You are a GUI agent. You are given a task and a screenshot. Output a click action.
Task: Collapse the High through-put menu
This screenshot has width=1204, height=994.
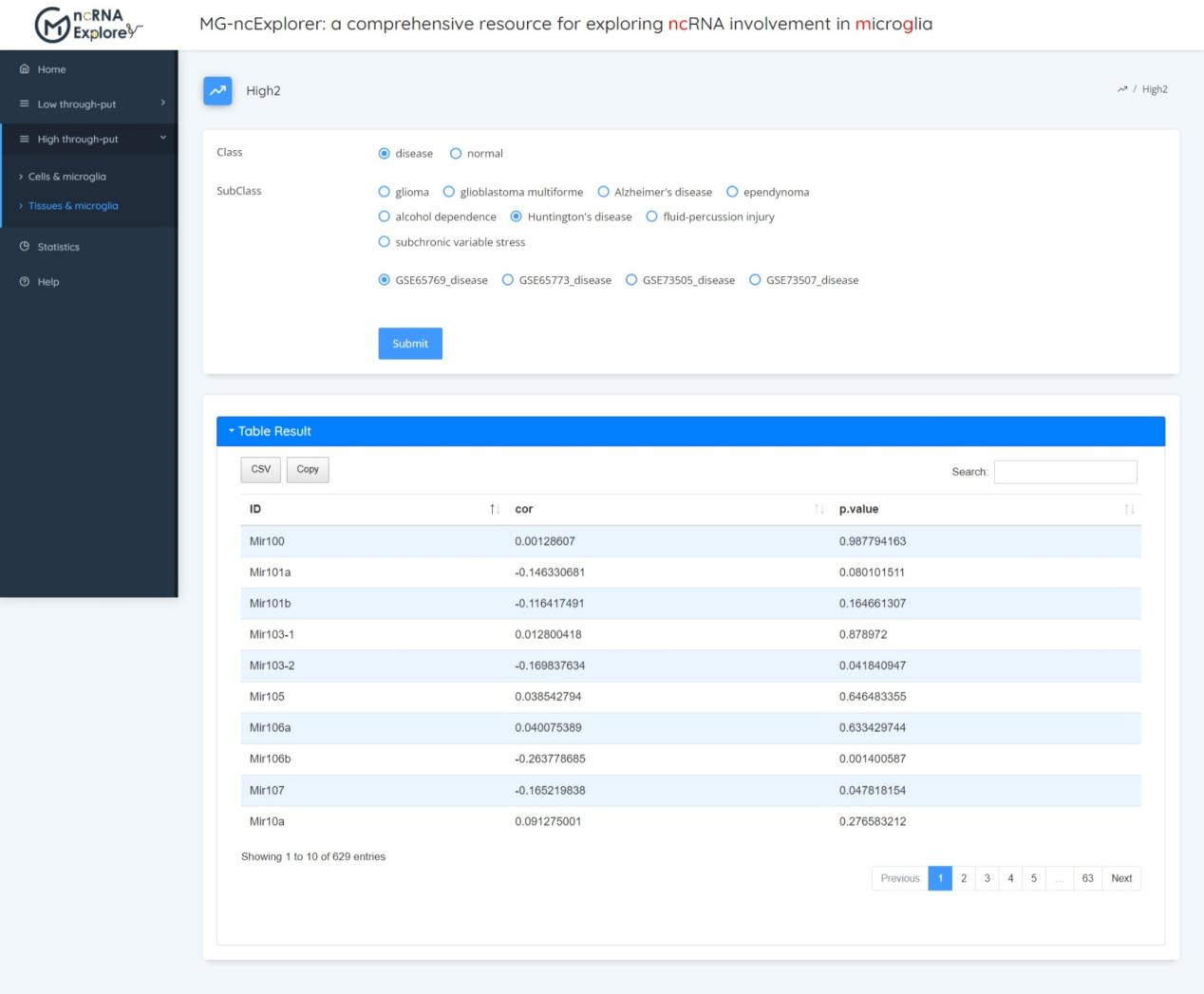click(x=88, y=140)
